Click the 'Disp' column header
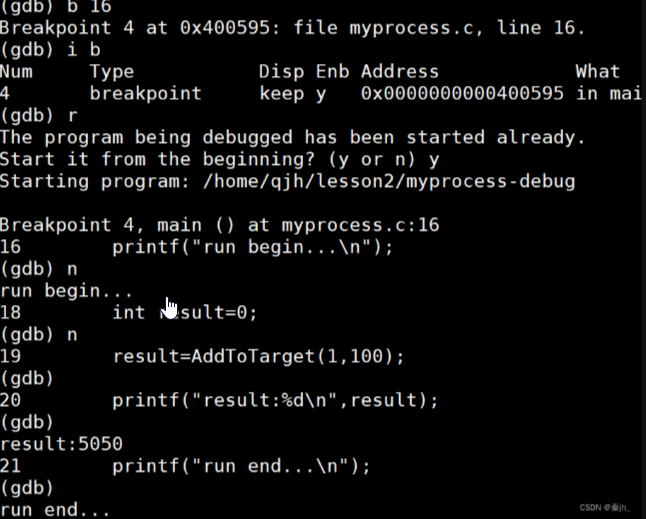The image size is (646, 519). [282, 72]
